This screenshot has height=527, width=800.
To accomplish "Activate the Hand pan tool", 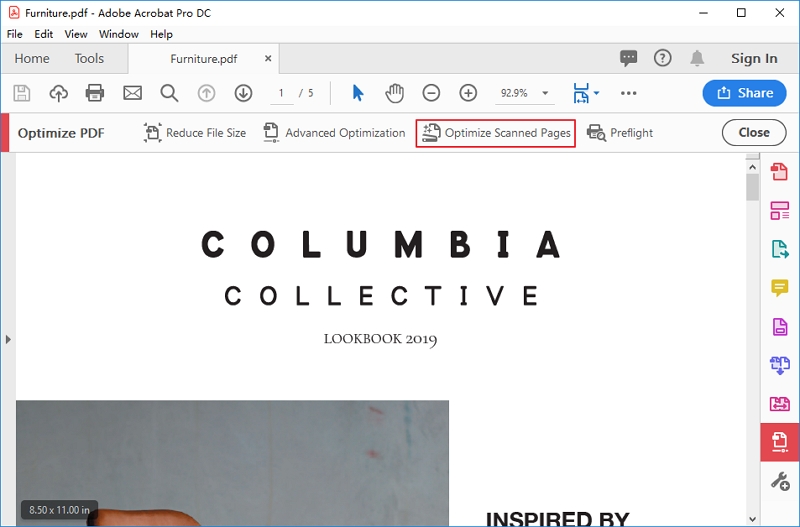I will pyautogui.click(x=394, y=93).
